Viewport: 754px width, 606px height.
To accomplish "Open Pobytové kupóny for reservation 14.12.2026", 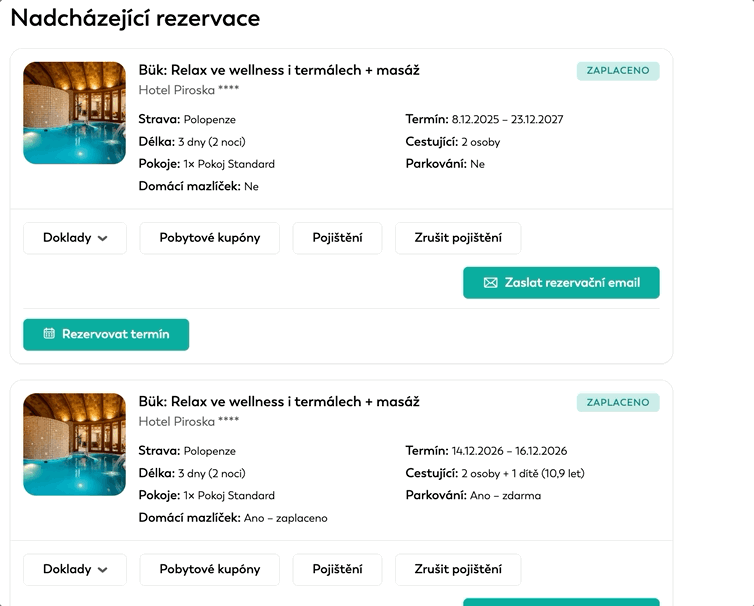I will pyautogui.click(x=210, y=569).
